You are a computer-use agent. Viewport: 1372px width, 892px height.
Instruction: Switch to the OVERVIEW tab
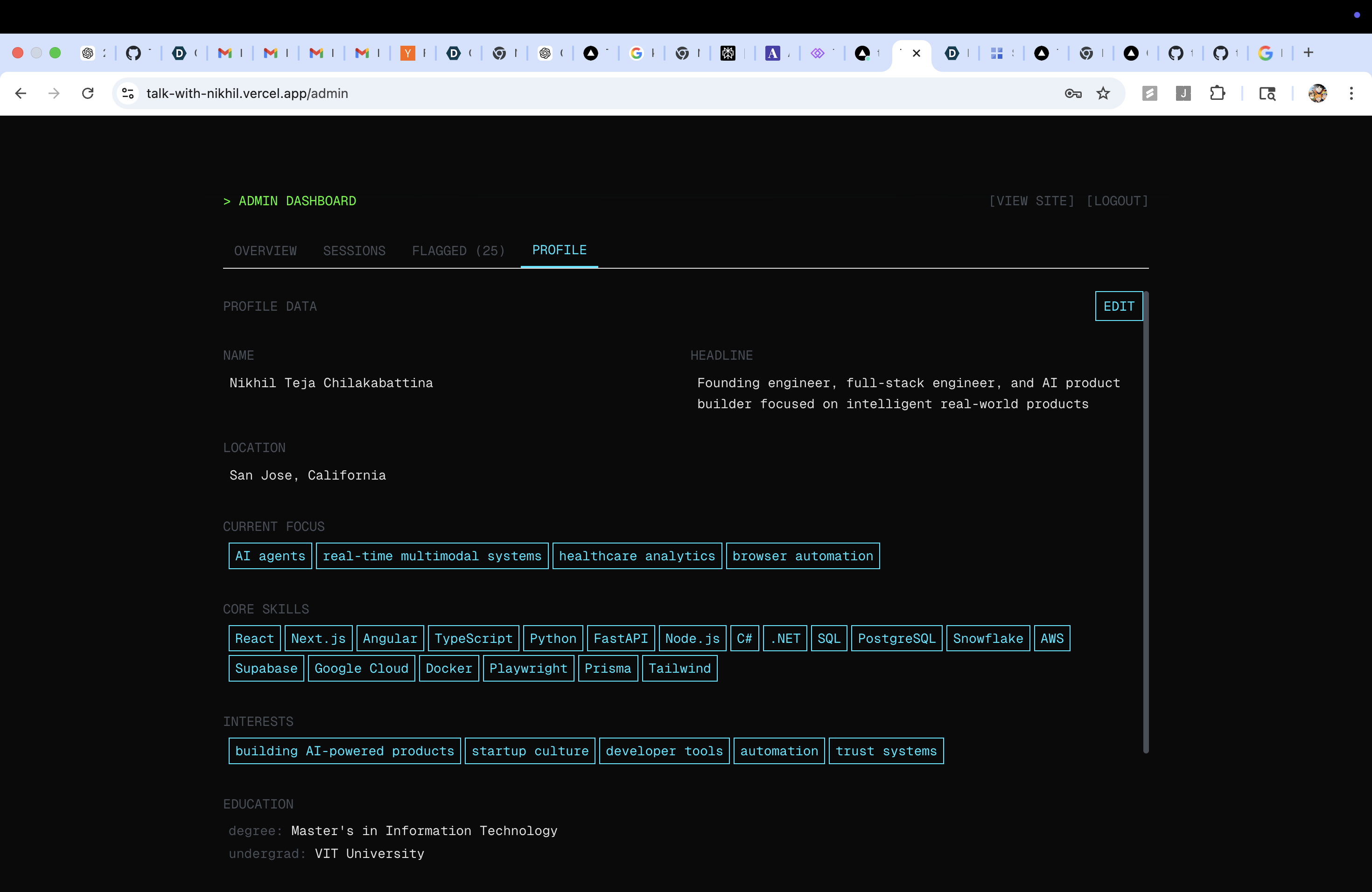[265, 251]
